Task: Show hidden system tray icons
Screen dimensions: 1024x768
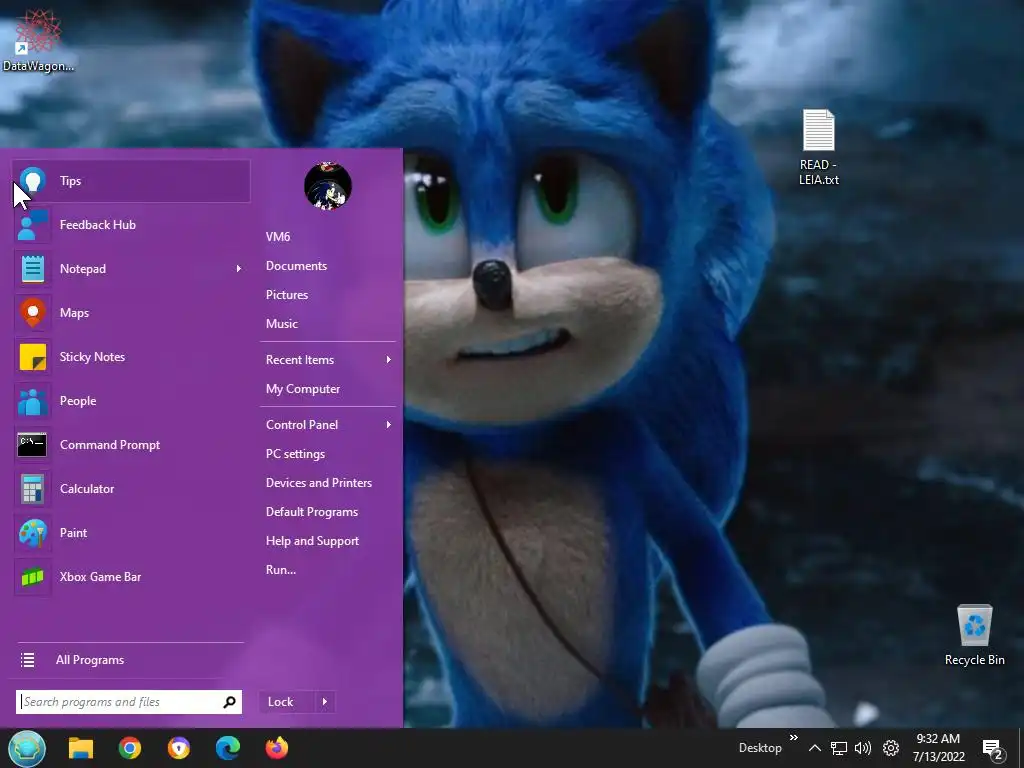Action: coord(814,748)
